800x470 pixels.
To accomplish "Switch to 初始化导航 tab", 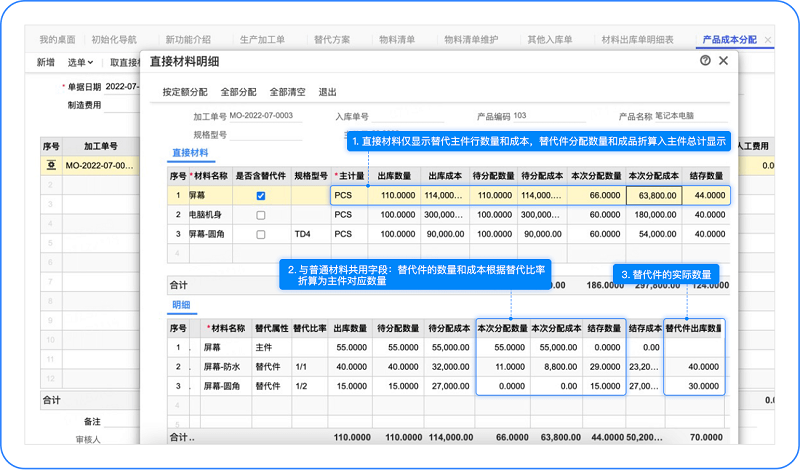I will (x=114, y=39).
